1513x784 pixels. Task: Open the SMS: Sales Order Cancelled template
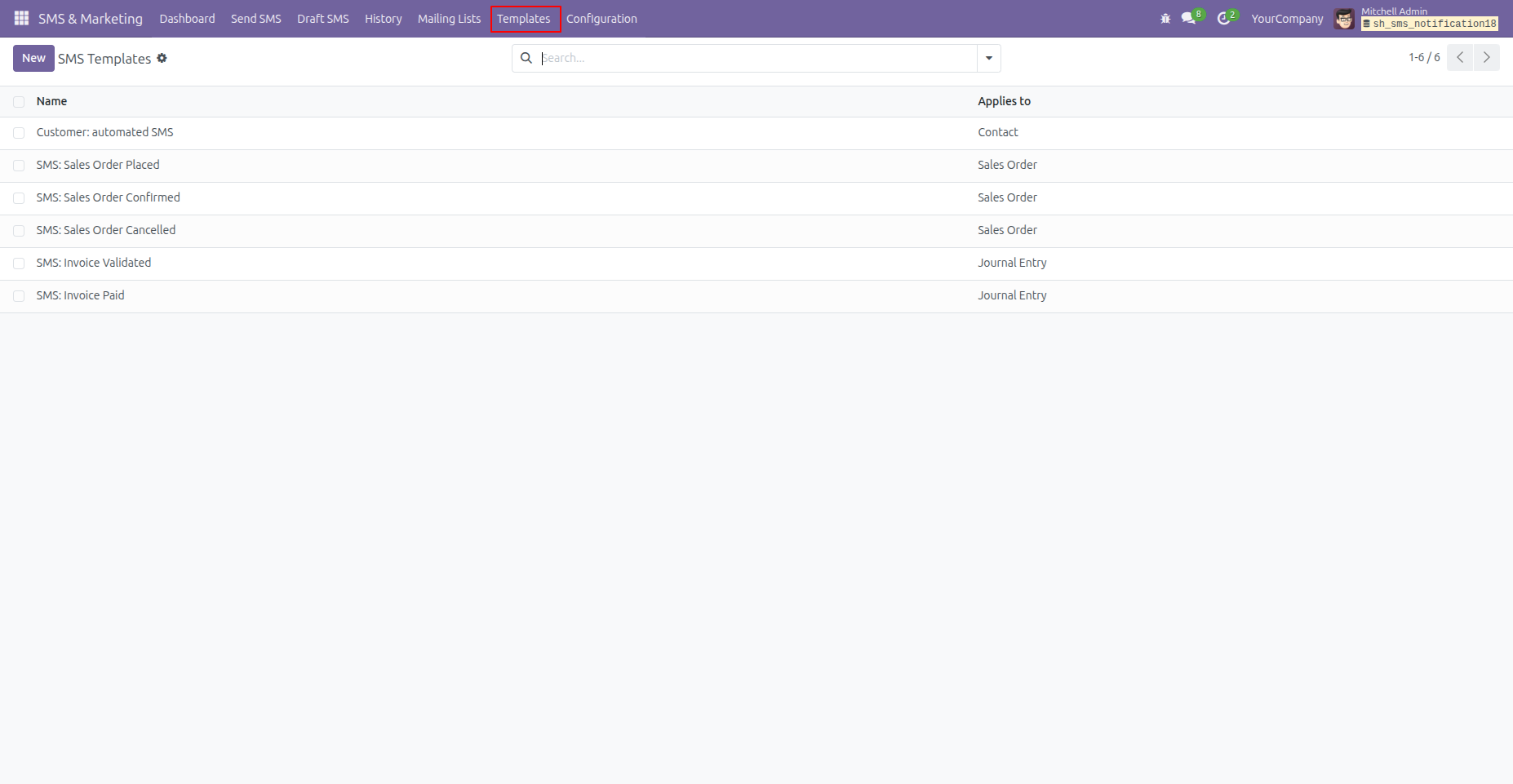coord(106,230)
